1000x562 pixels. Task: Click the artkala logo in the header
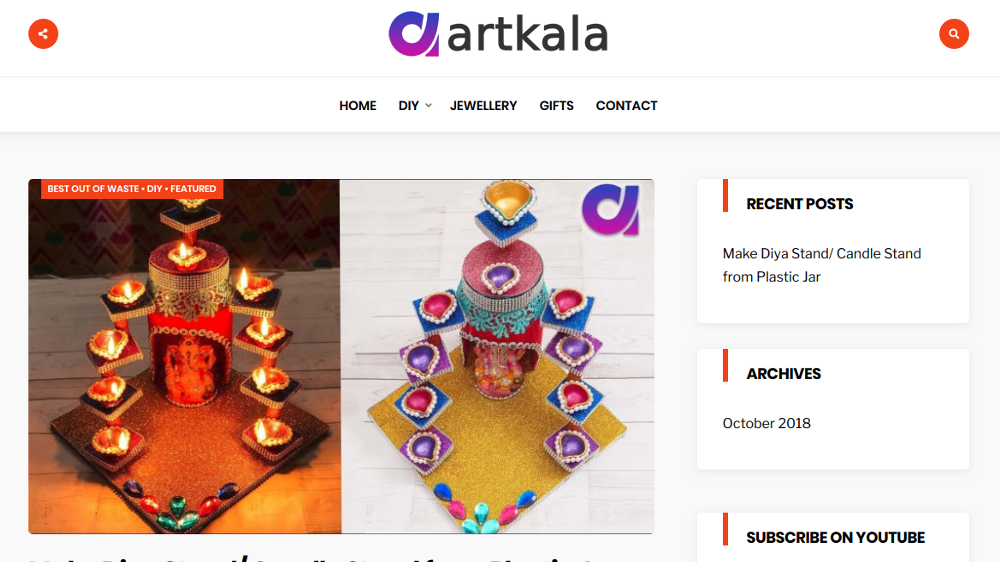(x=498, y=34)
